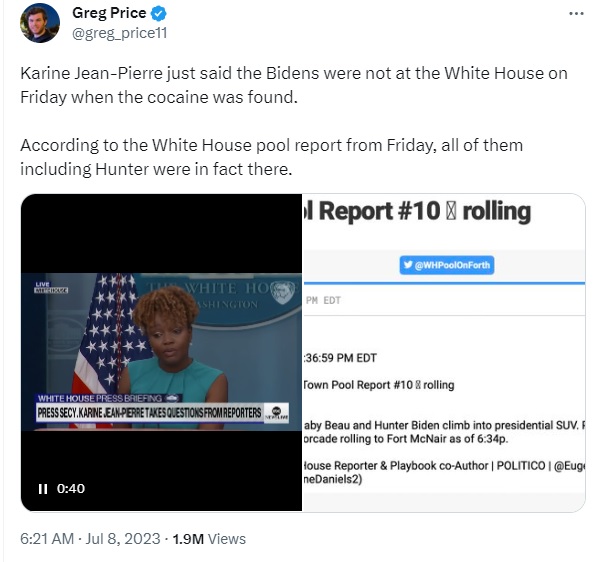This screenshot has width=601, height=562.
Task: Click the 1.9M Views counter
Action: click(209, 539)
